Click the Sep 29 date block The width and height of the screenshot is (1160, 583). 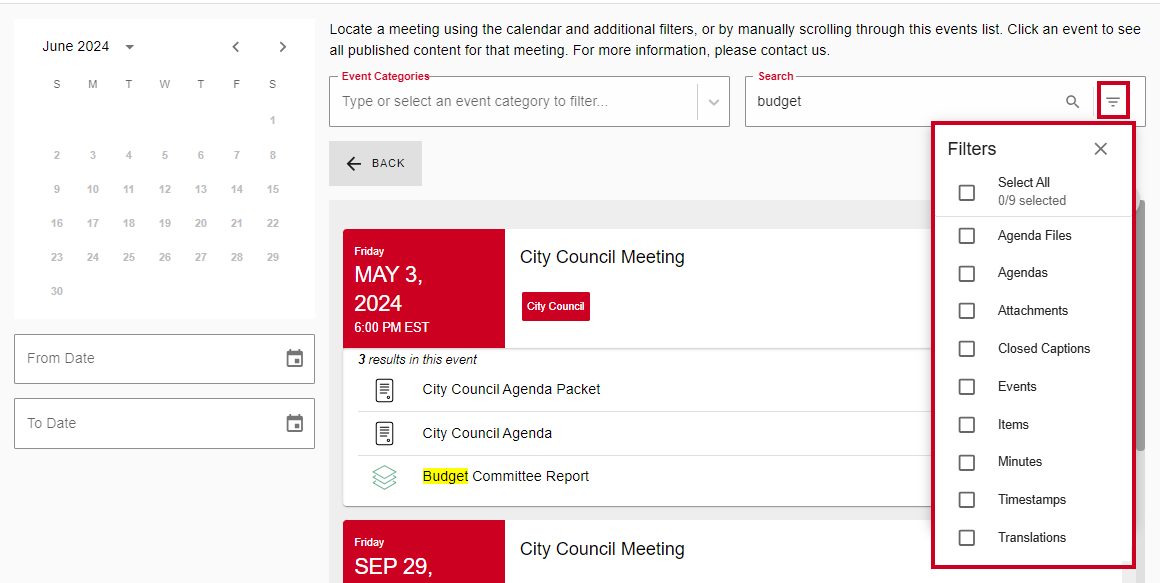(x=424, y=551)
